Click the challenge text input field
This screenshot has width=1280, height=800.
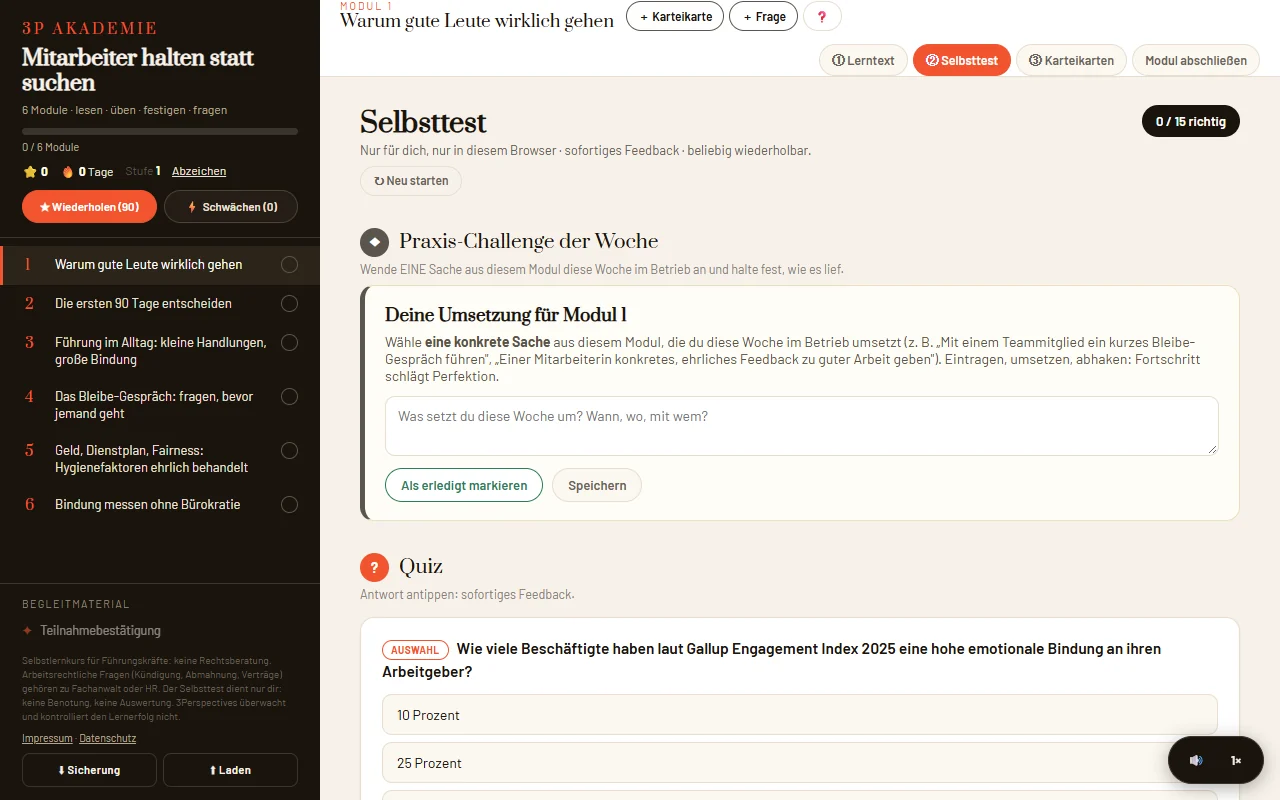[802, 426]
